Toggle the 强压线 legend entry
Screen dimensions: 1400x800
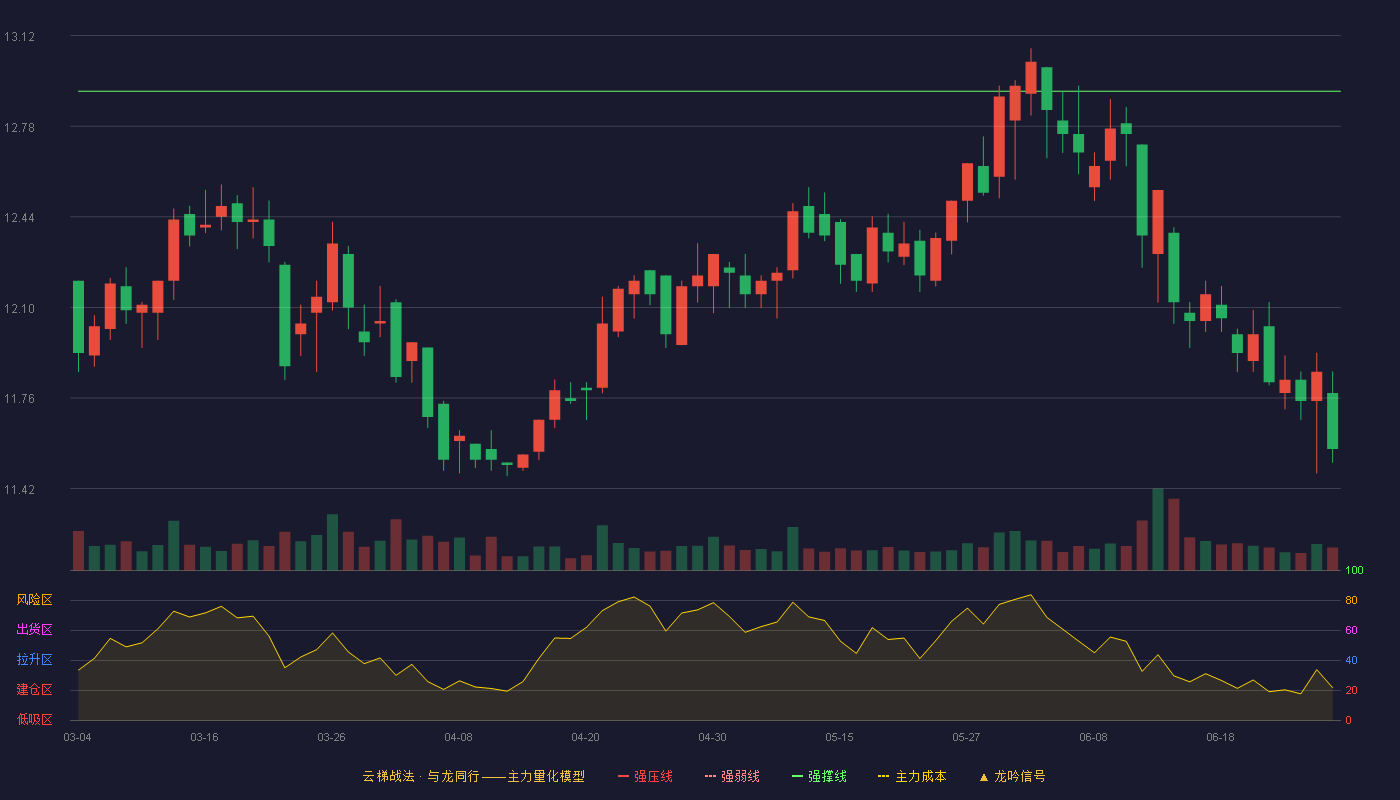click(x=645, y=776)
